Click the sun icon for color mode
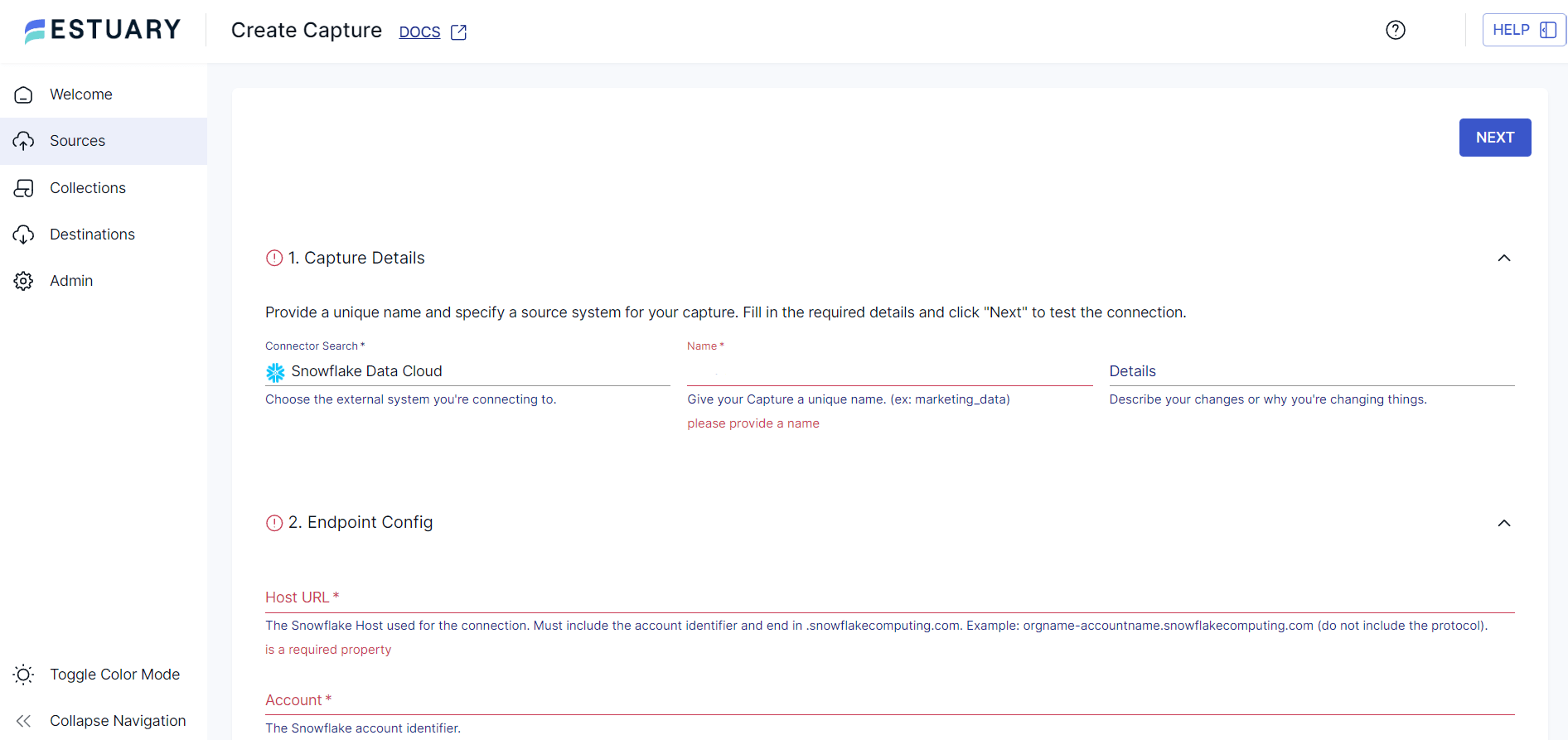1568x740 pixels. 23,675
